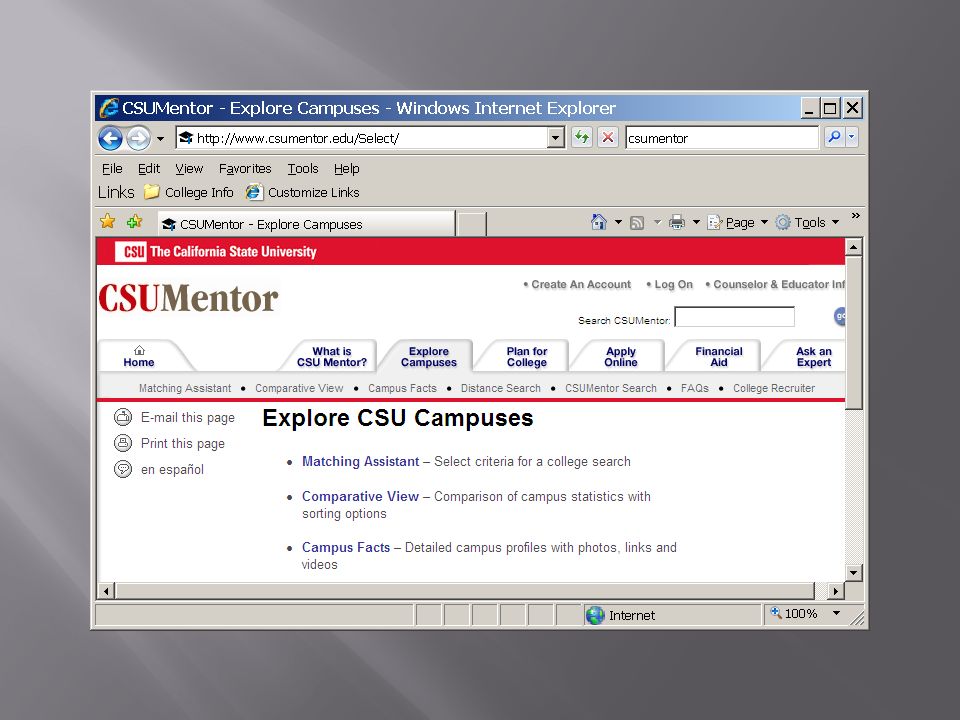The width and height of the screenshot is (960, 720).
Task: Open the Campus Facts bulleted link
Action: 346,547
